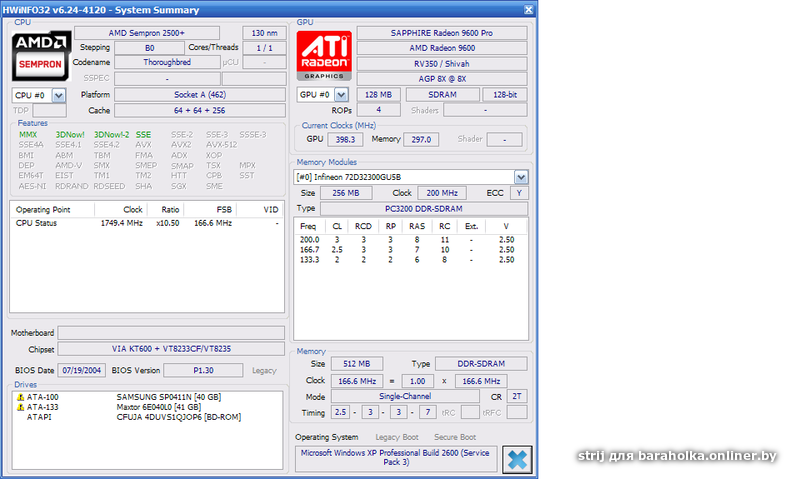
Task: Click the SAPPHIRE Radeon 9600 Pro field
Action: (x=442, y=33)
